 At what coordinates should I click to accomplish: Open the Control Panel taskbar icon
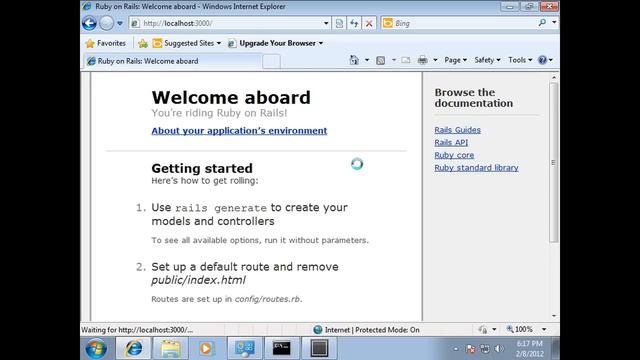click(244, 349)
